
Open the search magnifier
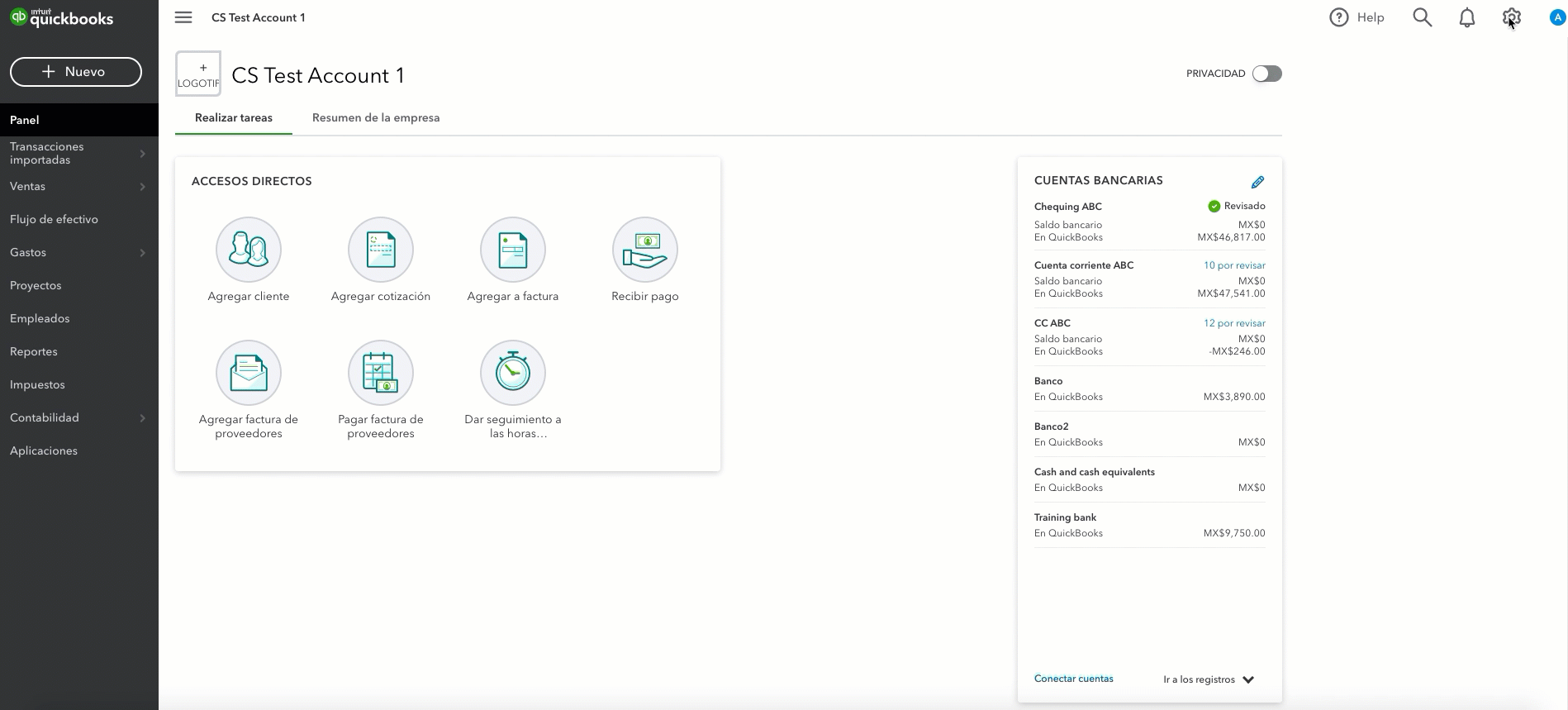click(x=1422, y=17)
